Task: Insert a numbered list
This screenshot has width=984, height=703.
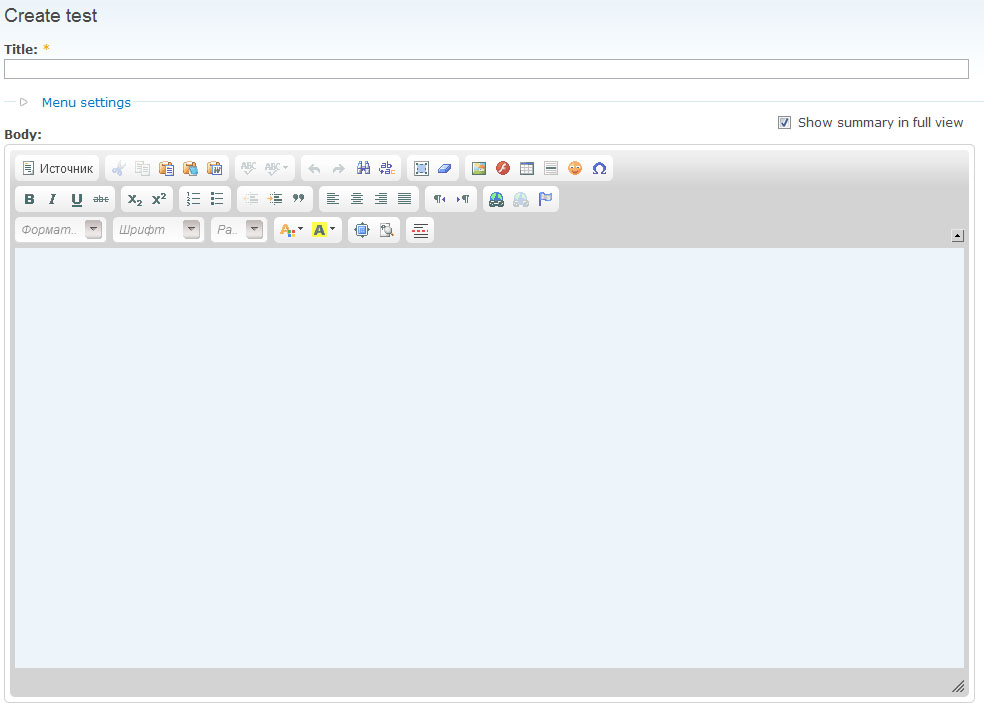Action: 193,199
